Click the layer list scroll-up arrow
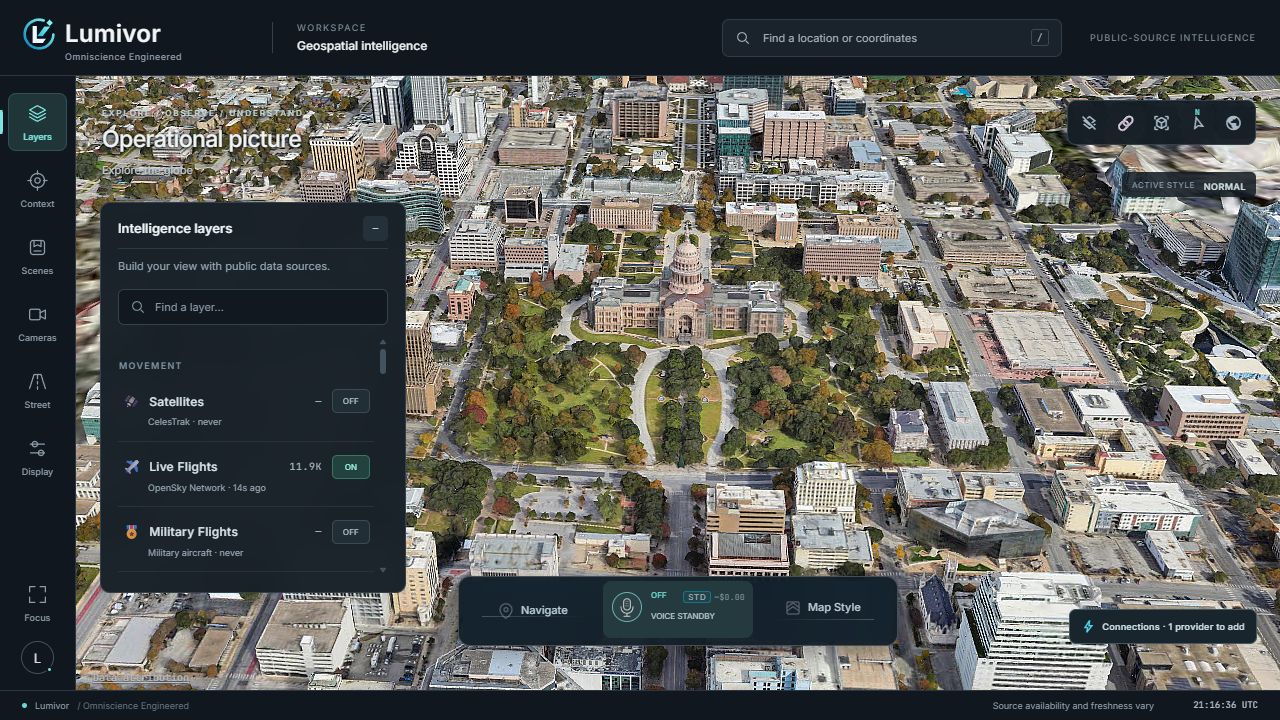This screenshot has width=1280, height=720. point(383,343)
